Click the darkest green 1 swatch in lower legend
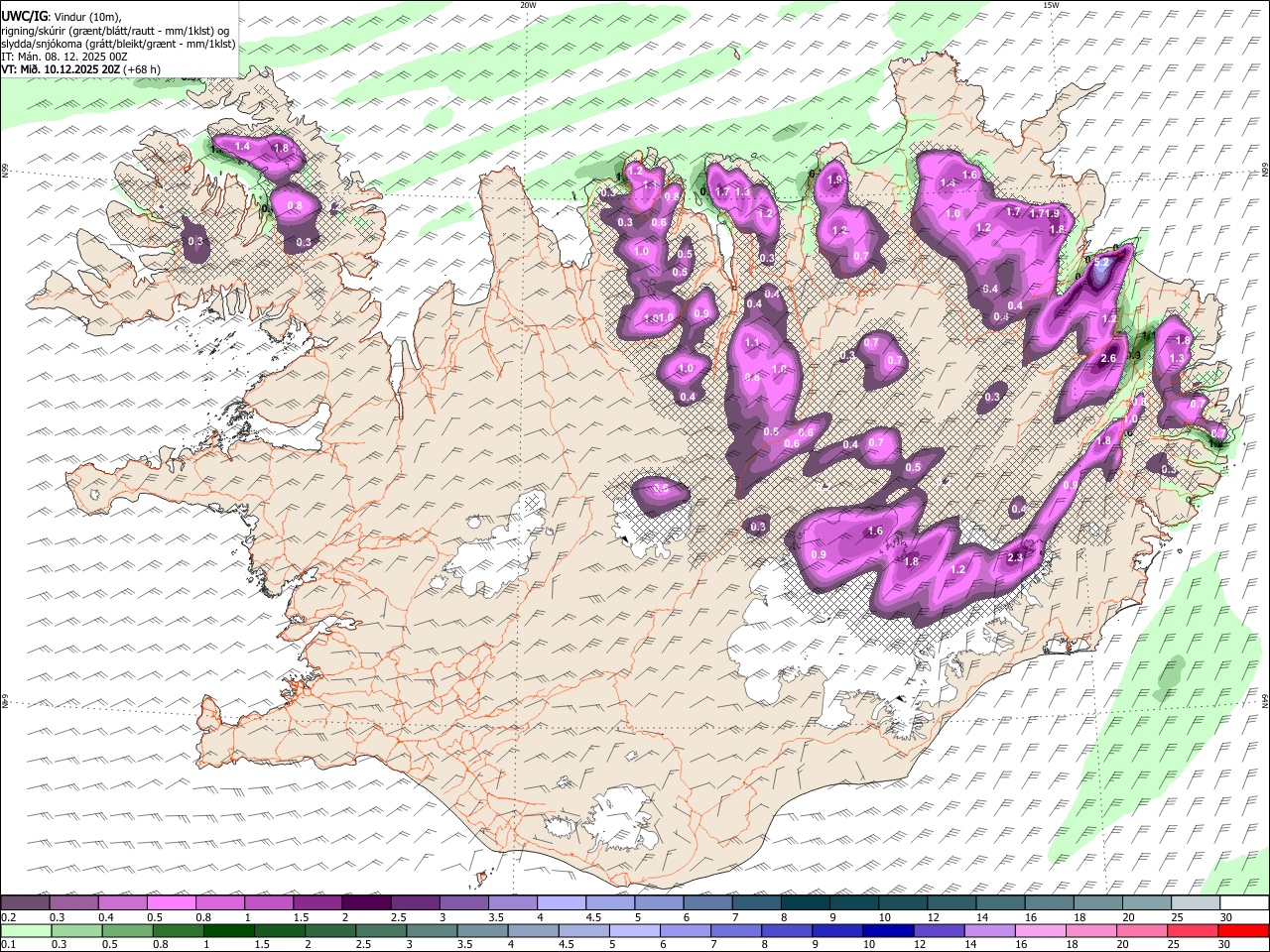 click(228, 931)
